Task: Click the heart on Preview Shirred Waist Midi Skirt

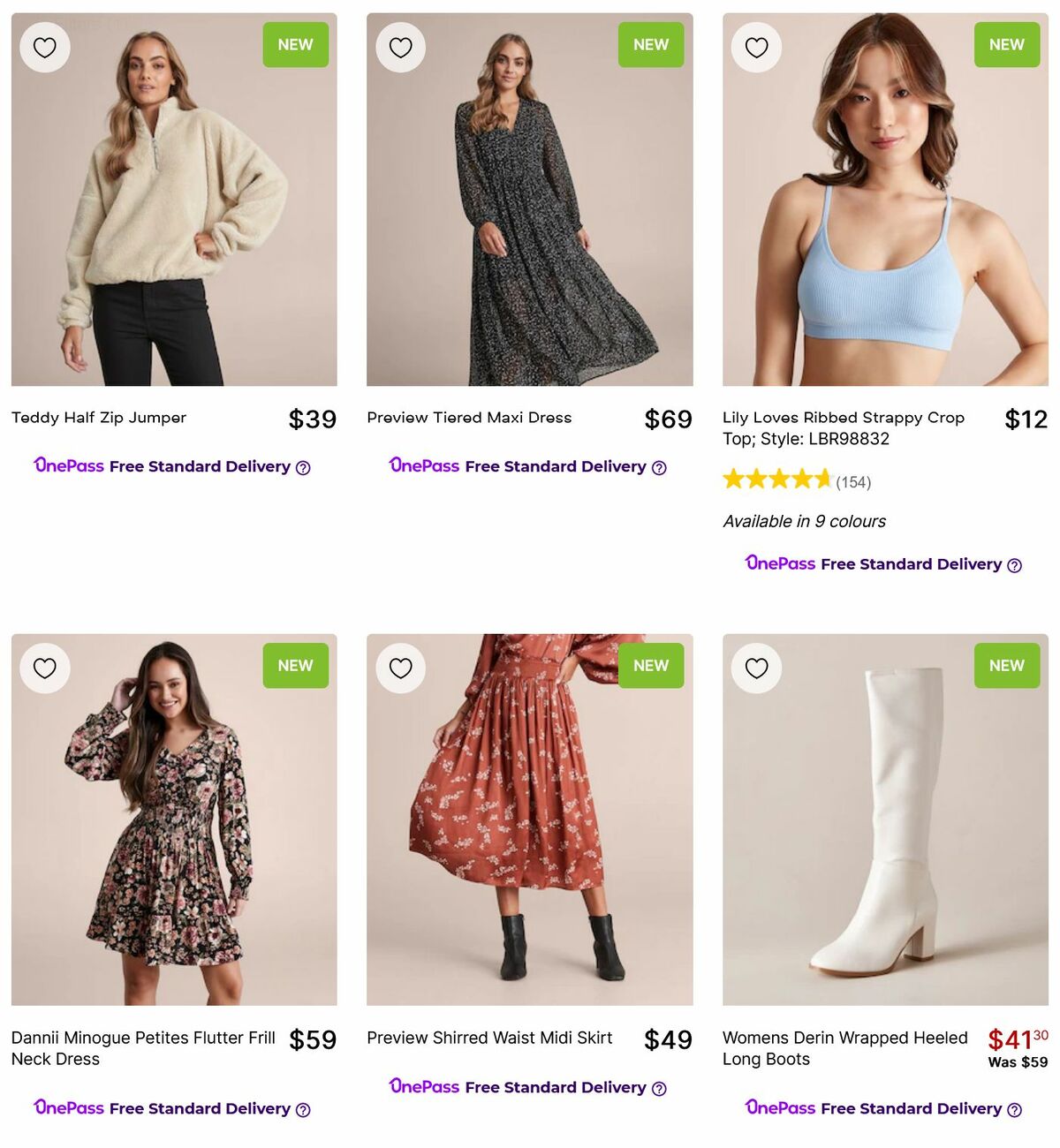Action: point(401,668)
